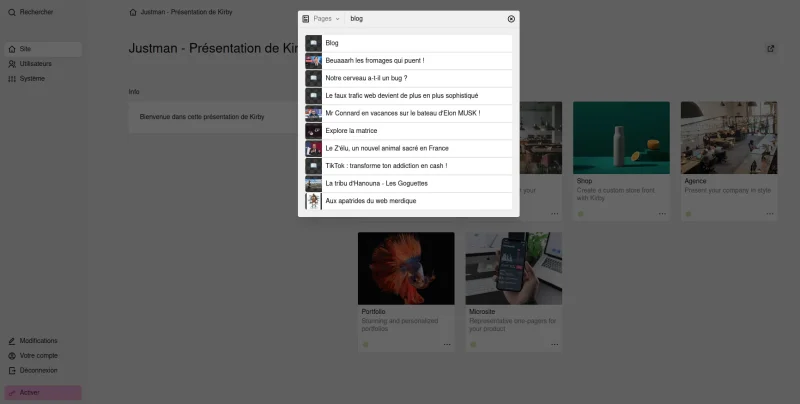Select result Notre cerveau a-t-il un bug
Screen dimensions: 800x404
409,78
